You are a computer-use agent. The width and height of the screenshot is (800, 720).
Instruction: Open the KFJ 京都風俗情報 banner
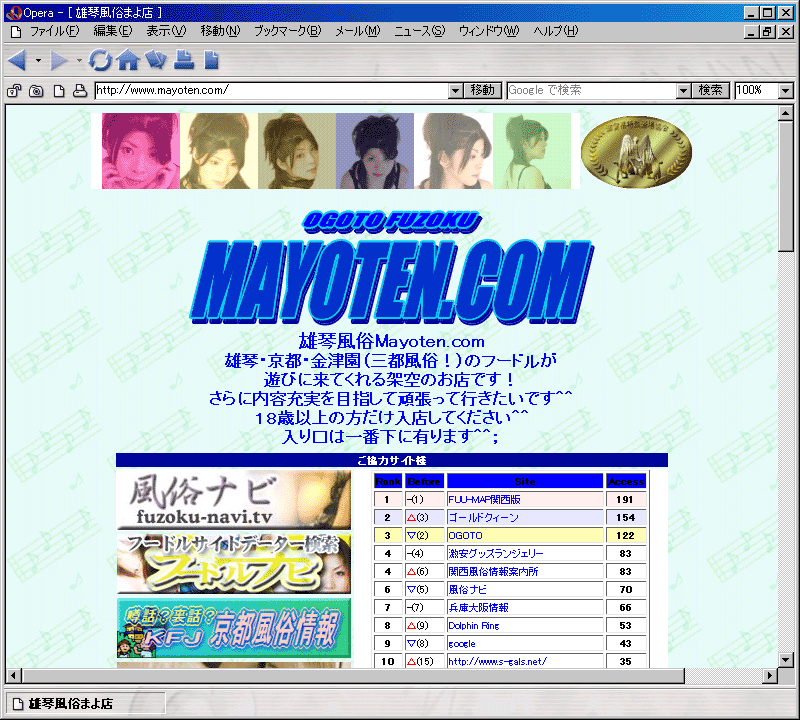[x=234, y=628]
